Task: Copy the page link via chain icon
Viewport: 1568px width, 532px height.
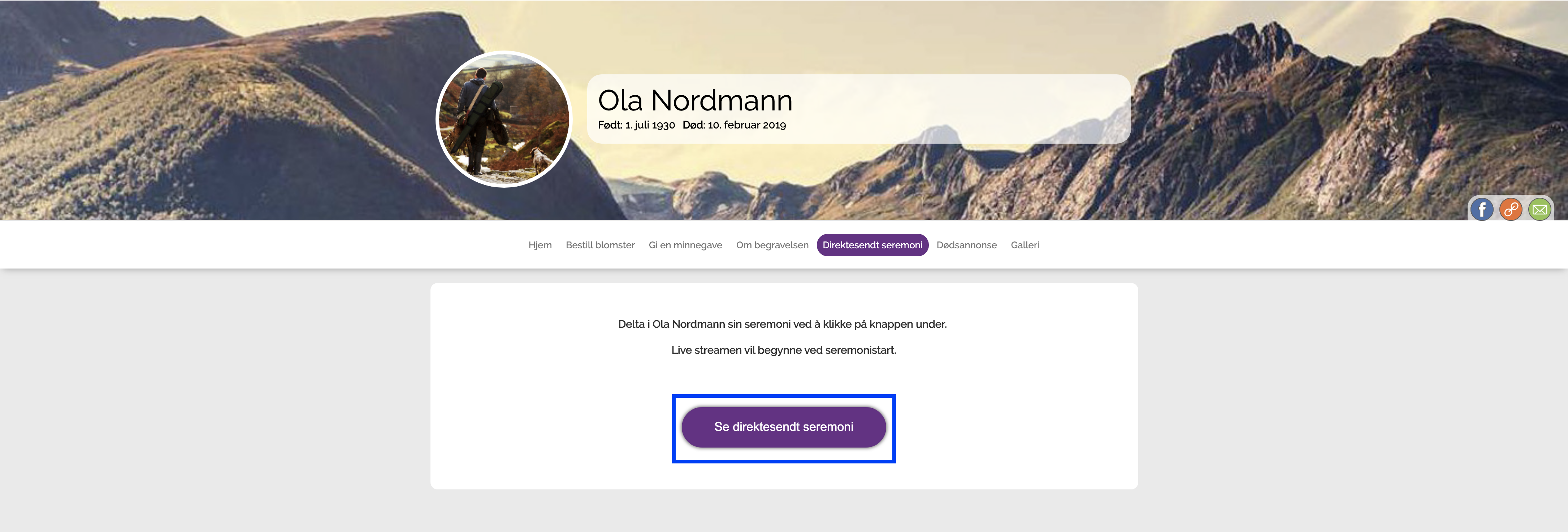Action: point(1511,210)
